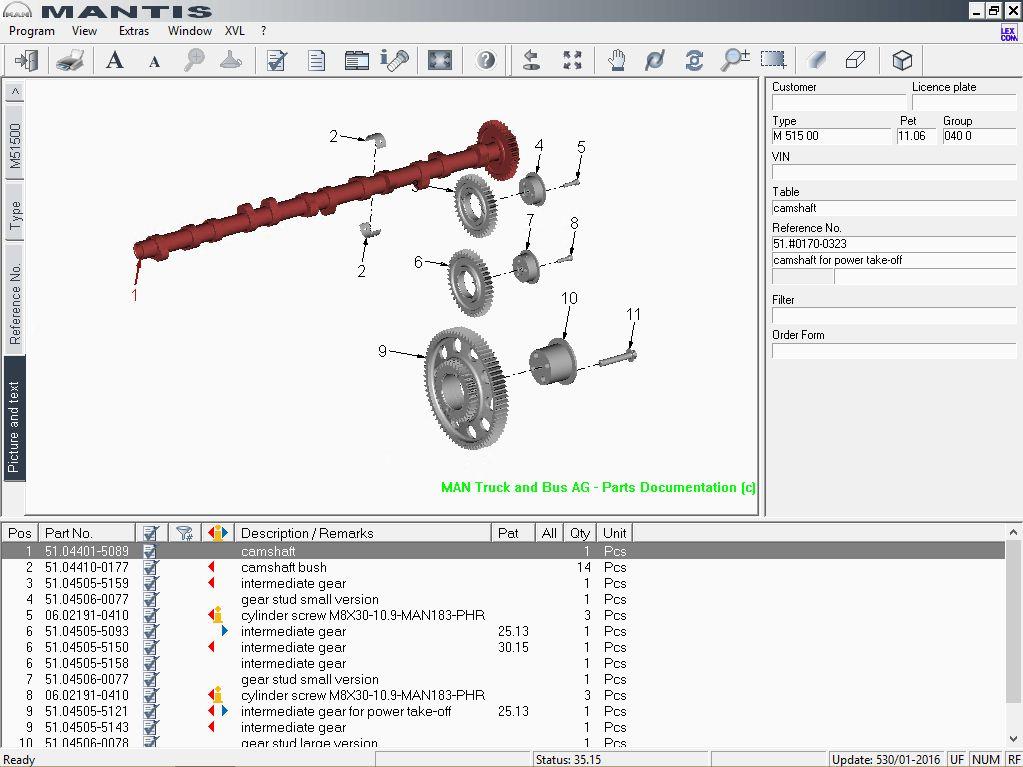Toggle the checkbox for gear stud small version

pos(150,599)
